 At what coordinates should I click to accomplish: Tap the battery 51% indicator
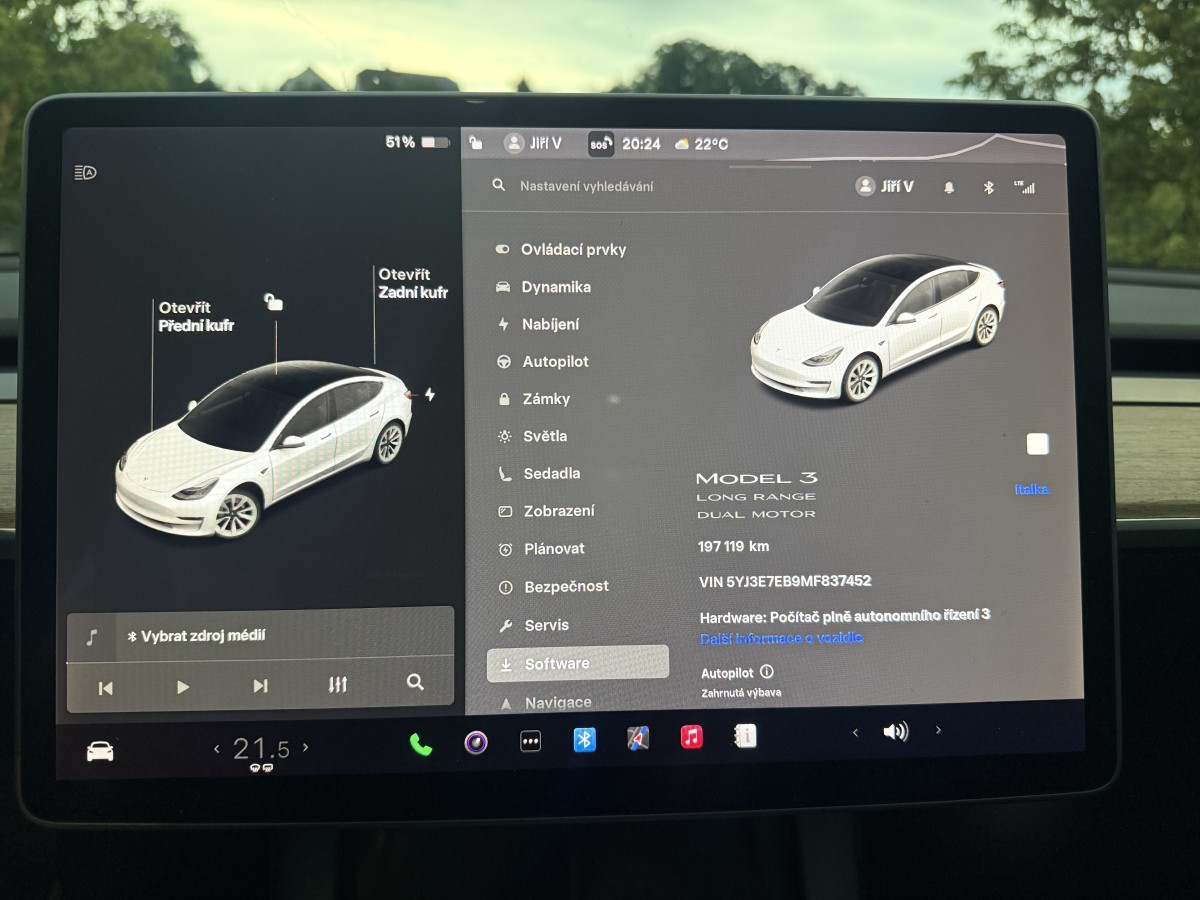click(417, 142)
